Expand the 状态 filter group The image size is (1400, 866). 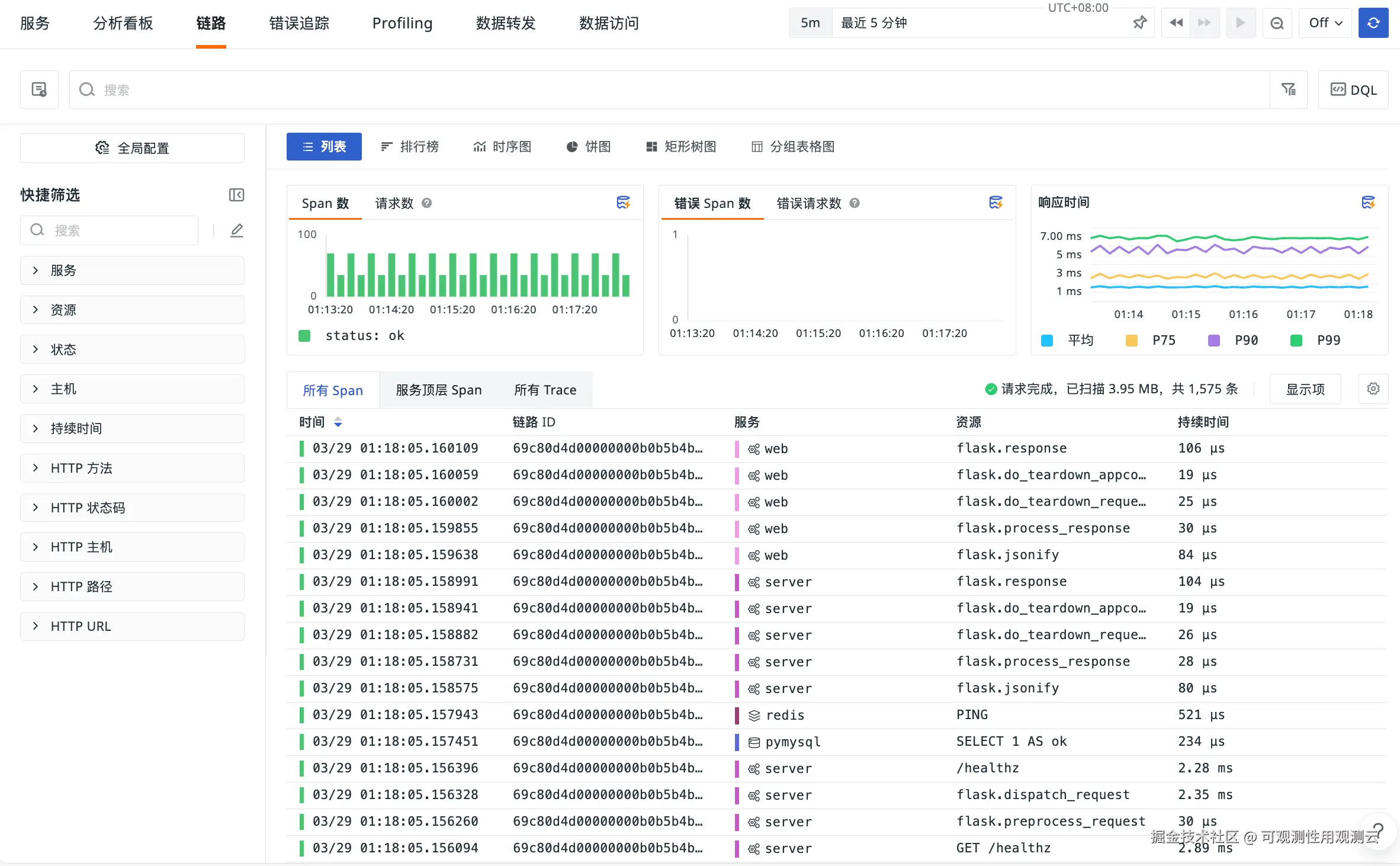click(132, 349)
